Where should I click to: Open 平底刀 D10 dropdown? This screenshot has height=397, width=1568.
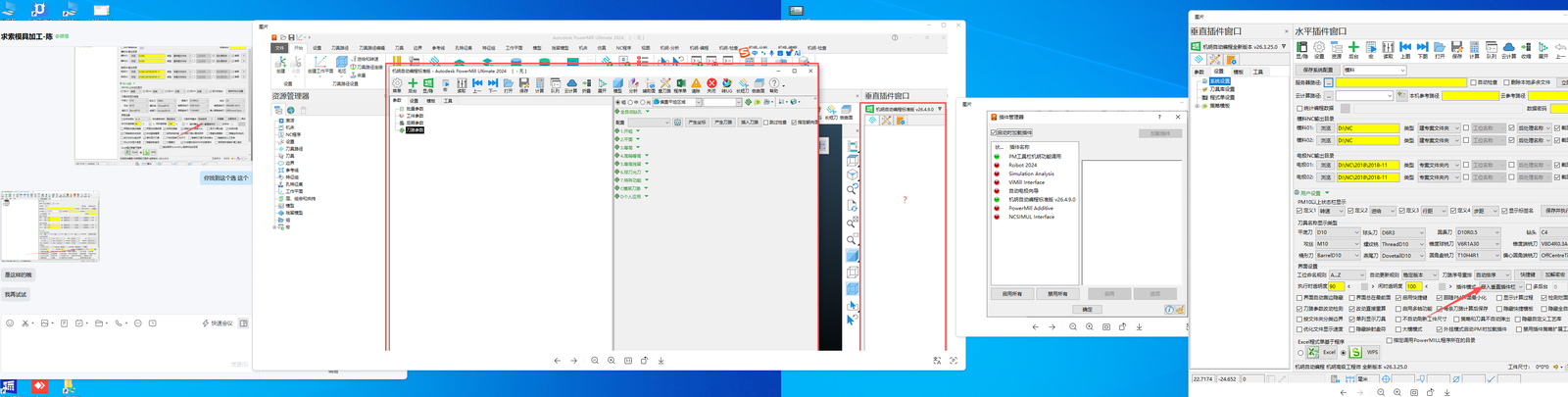click(x=1338, y=232)
